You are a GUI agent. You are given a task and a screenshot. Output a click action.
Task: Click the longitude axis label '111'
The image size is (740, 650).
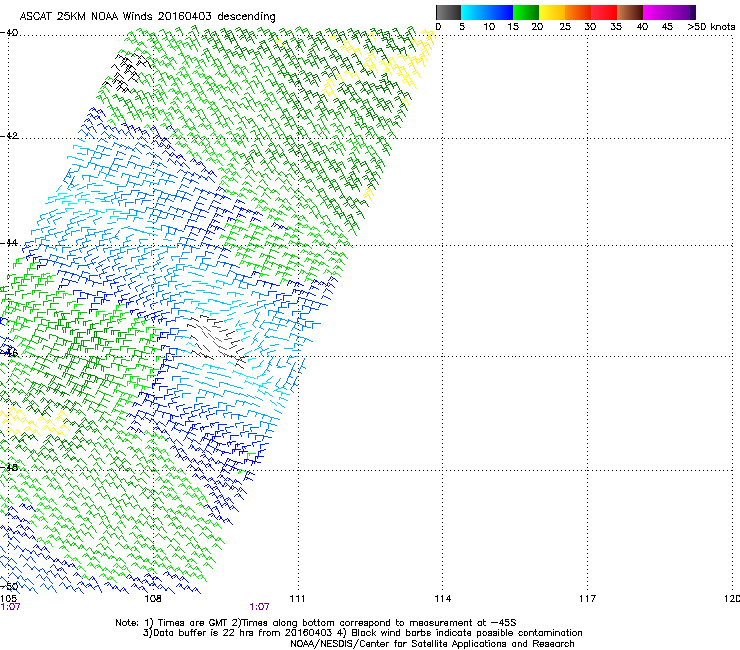(x=297, y=599)
